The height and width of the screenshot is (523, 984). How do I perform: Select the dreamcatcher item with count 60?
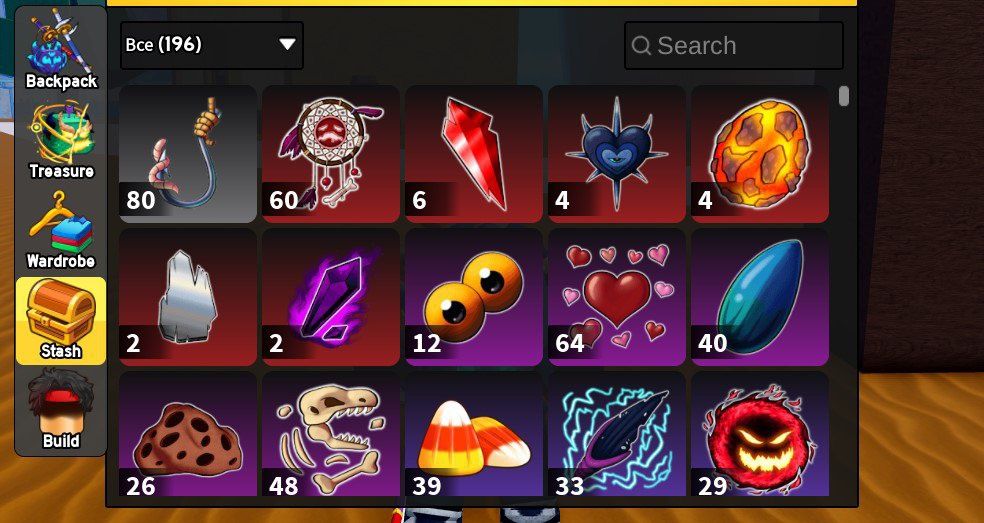[x=331, y=154]
